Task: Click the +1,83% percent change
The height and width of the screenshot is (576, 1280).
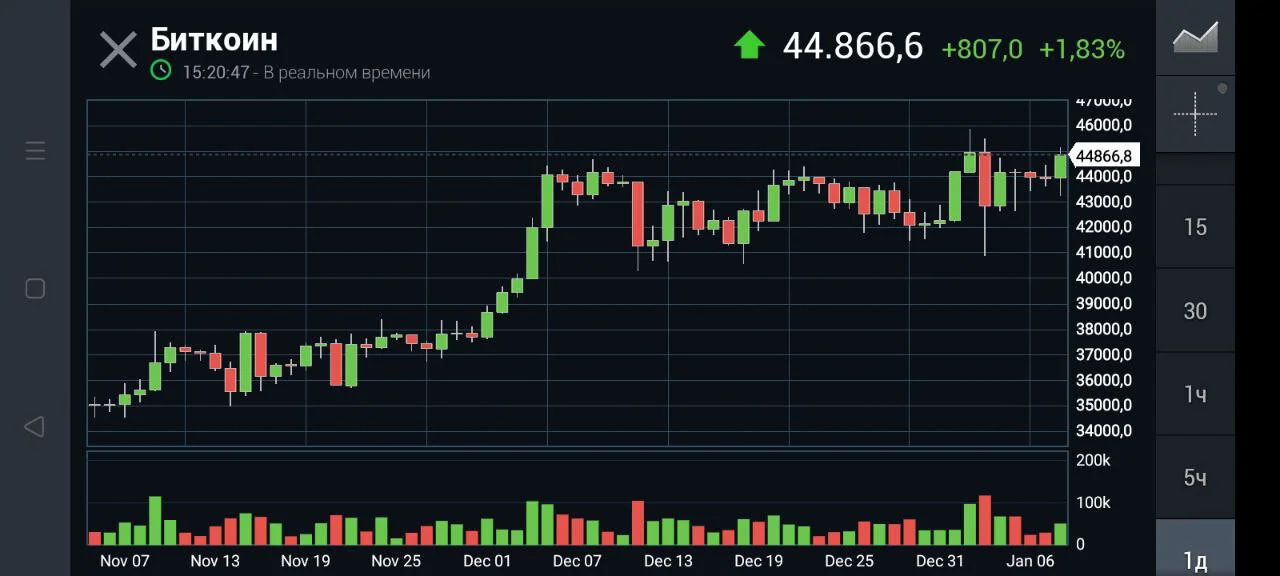Action: [x=1082, y=49]
